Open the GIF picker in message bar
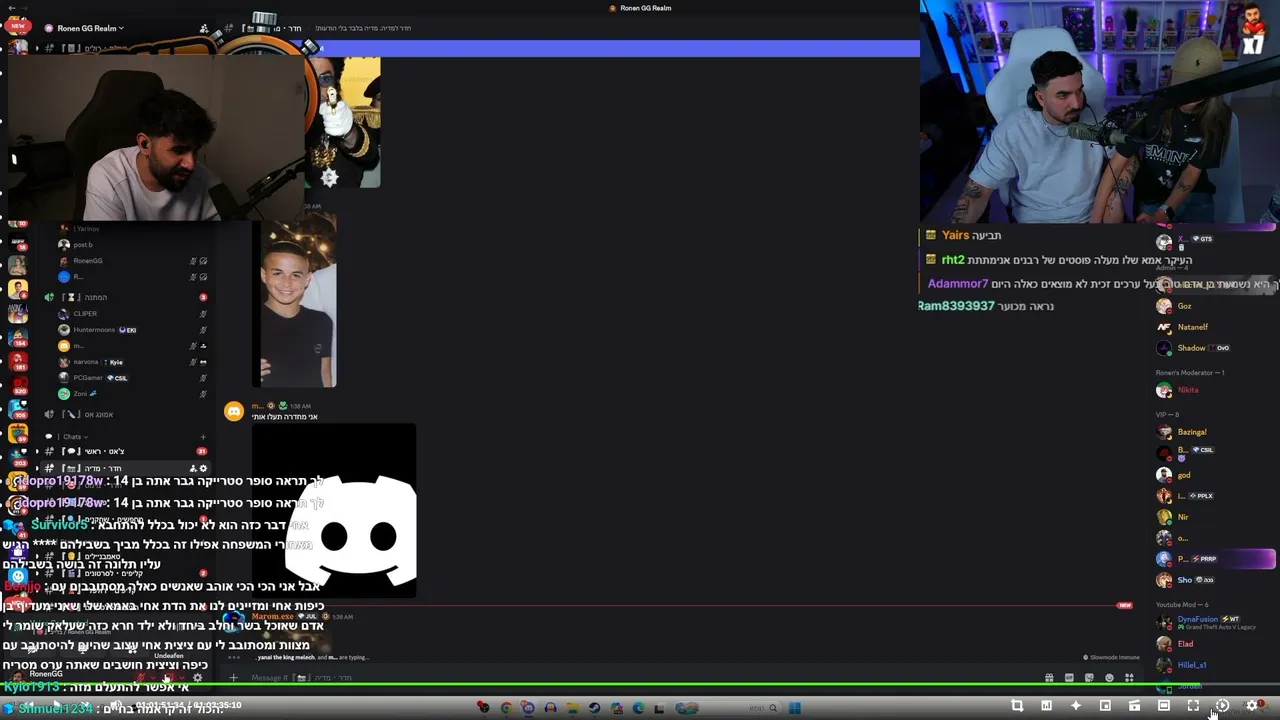1280x720 pixels. [1069, 678]
